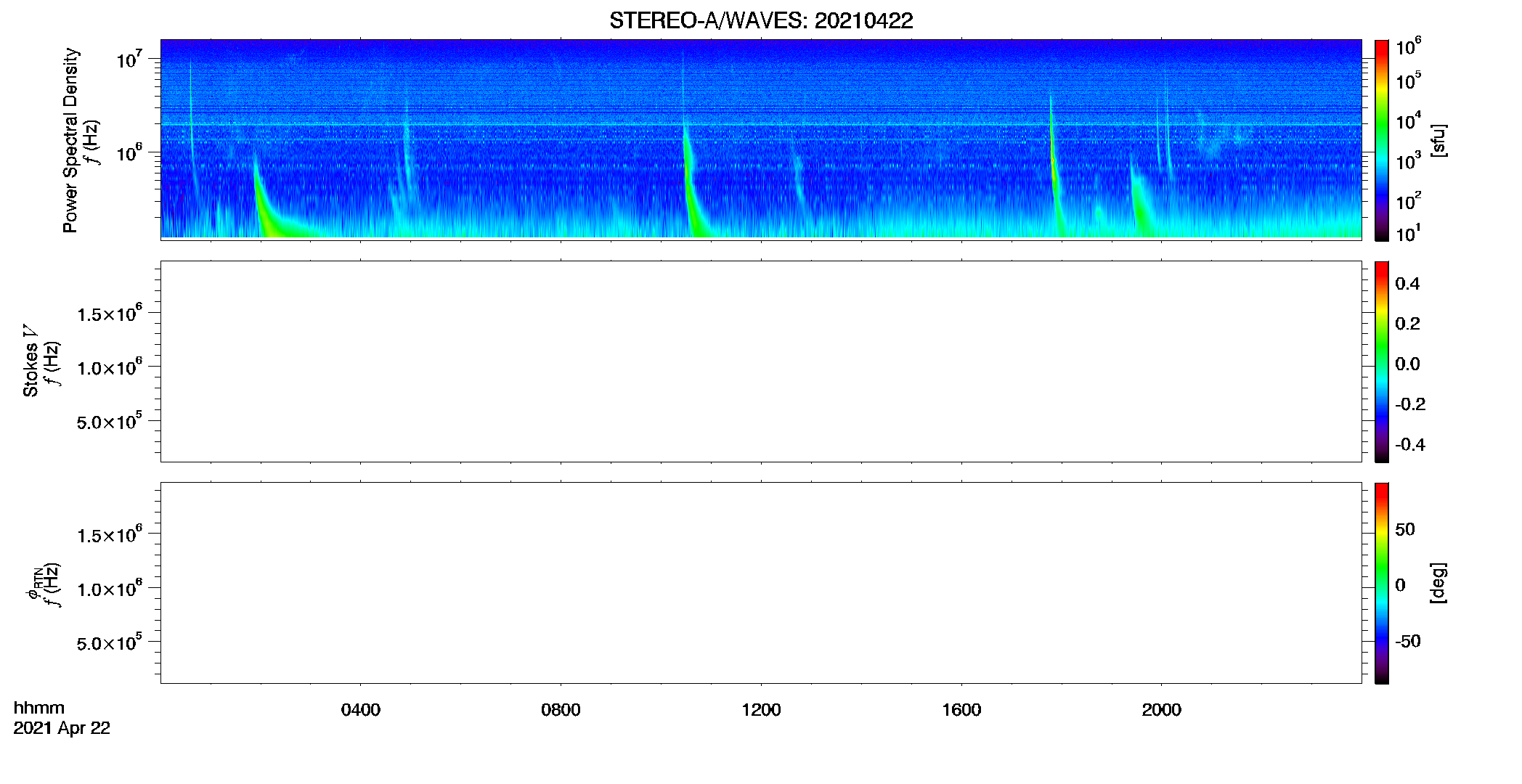This screenshot has width=1522, height=784.
Task: Select the Stokes V axis label
Action: pyautogui.click(x=30, y=361)
